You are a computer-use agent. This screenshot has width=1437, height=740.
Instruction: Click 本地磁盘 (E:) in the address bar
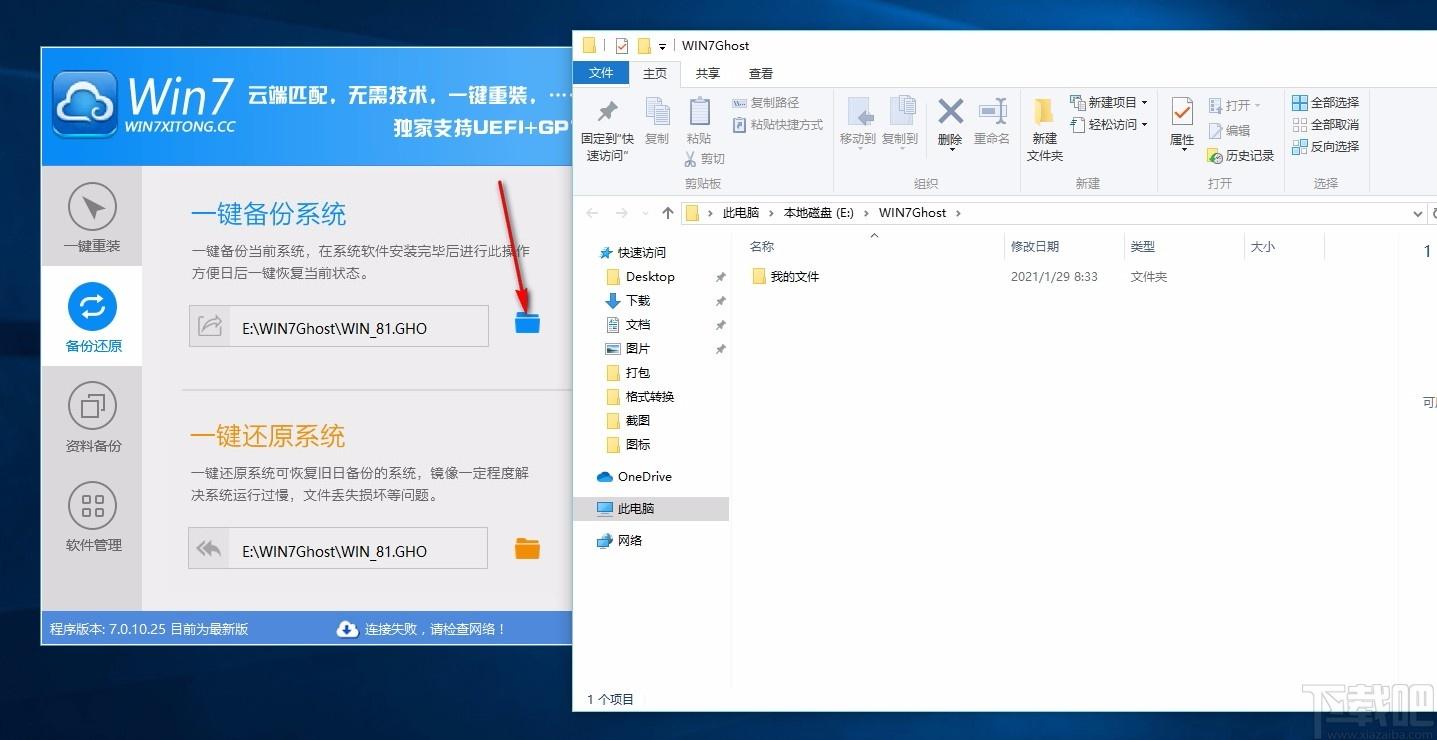point(818,213)
